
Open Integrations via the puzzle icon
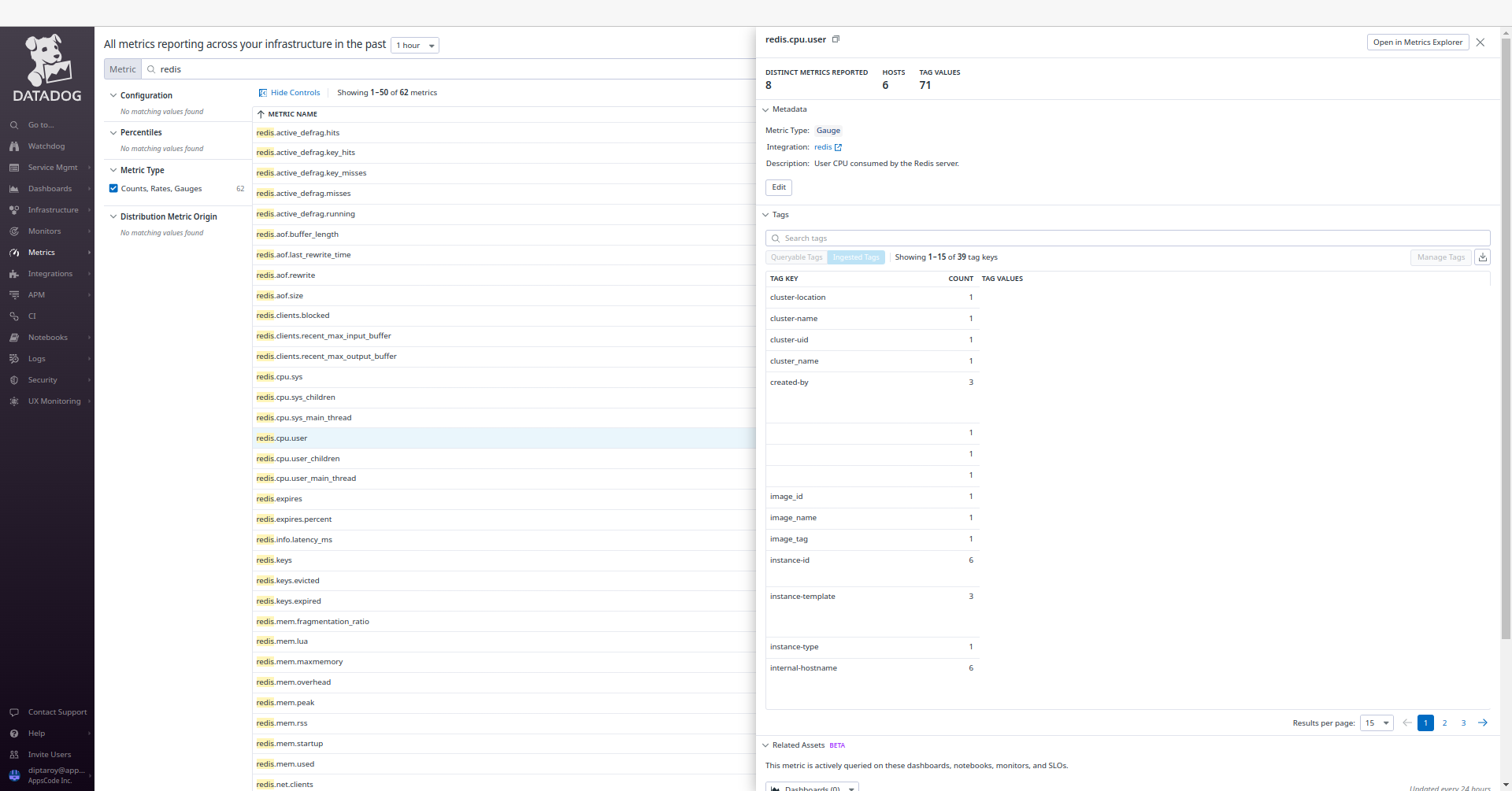[x=14, y=273]
